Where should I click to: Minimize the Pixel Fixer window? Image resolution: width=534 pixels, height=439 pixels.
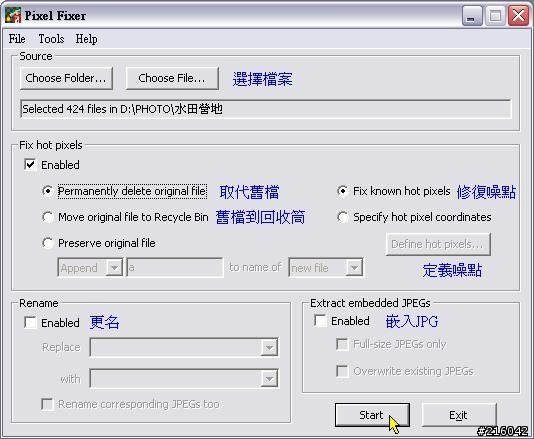(x=472, y=16)
